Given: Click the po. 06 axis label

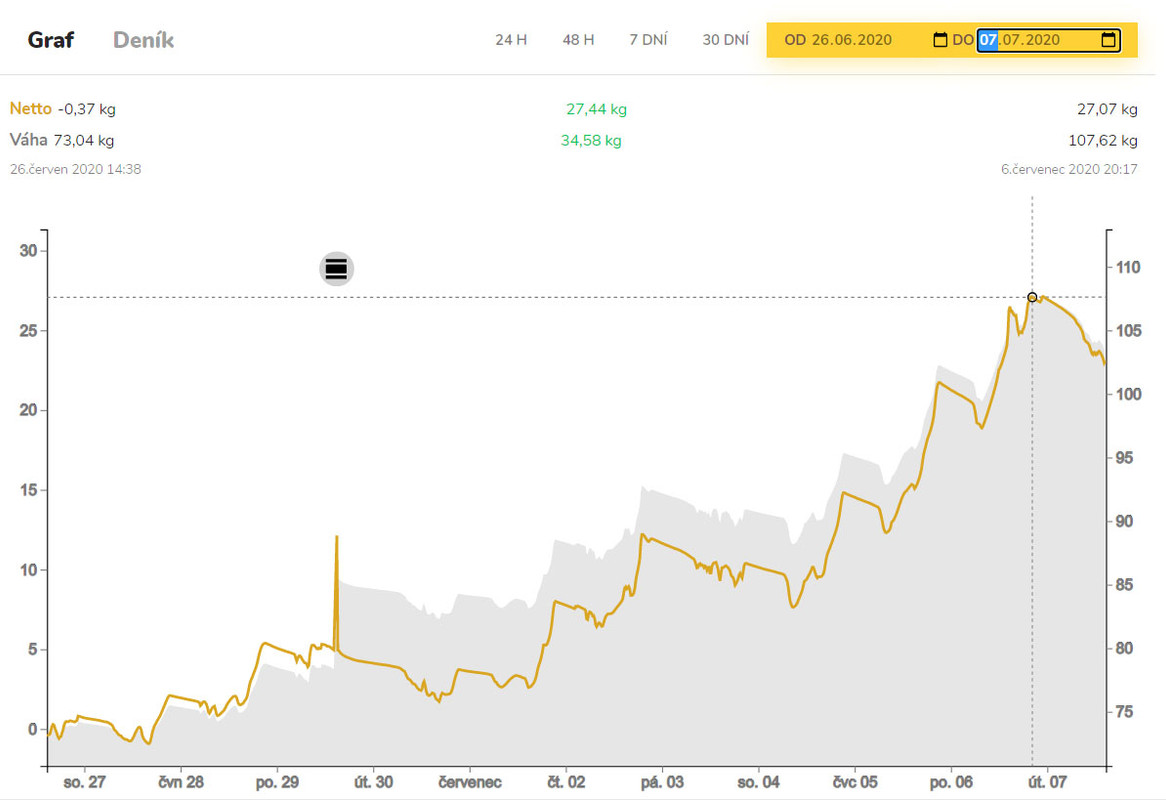Looking at the screenshot, I should point(951,782).
